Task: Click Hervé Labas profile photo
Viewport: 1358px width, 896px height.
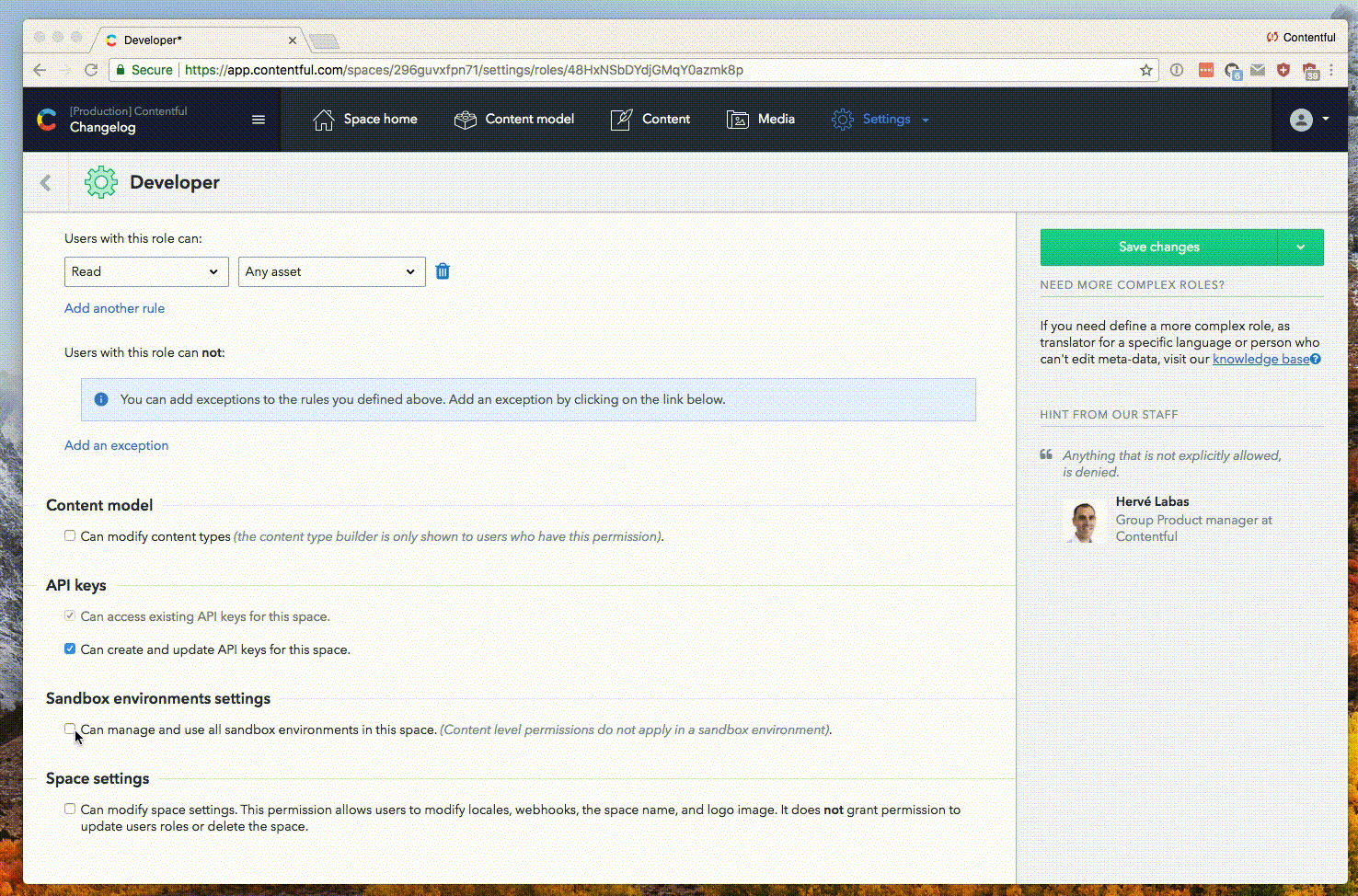Action: tap(1084, 521)
